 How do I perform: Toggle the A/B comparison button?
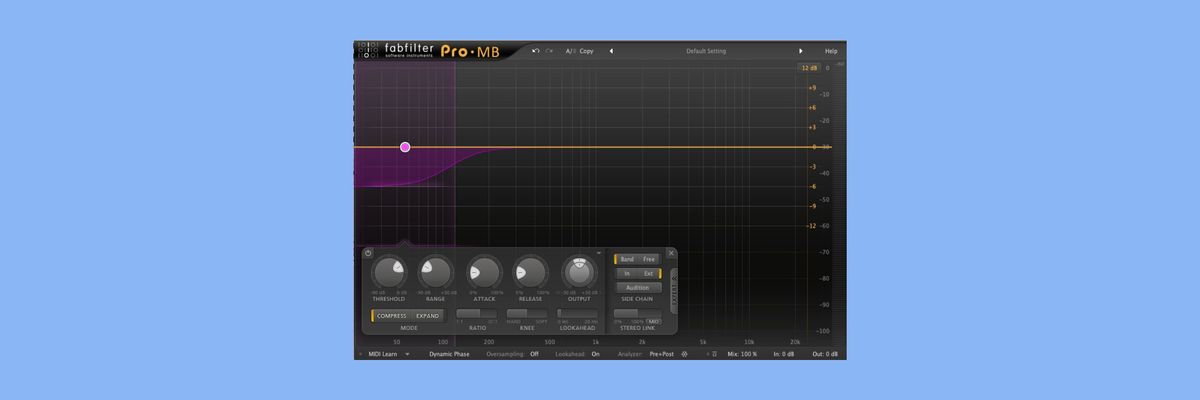point(570,51)
